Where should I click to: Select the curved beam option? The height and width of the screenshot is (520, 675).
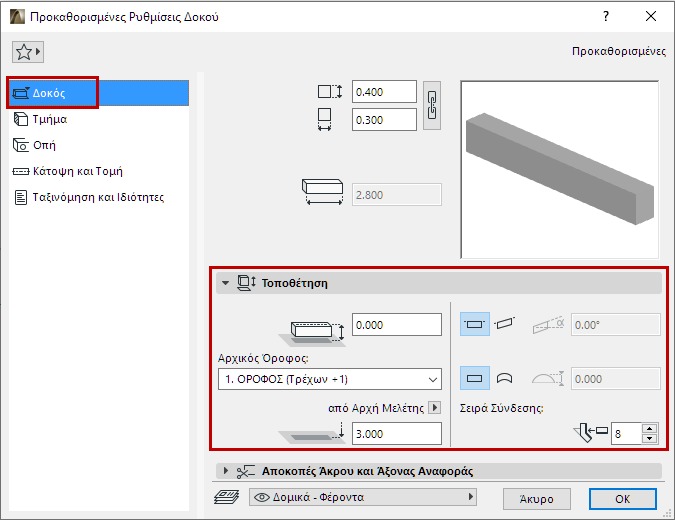504,378
